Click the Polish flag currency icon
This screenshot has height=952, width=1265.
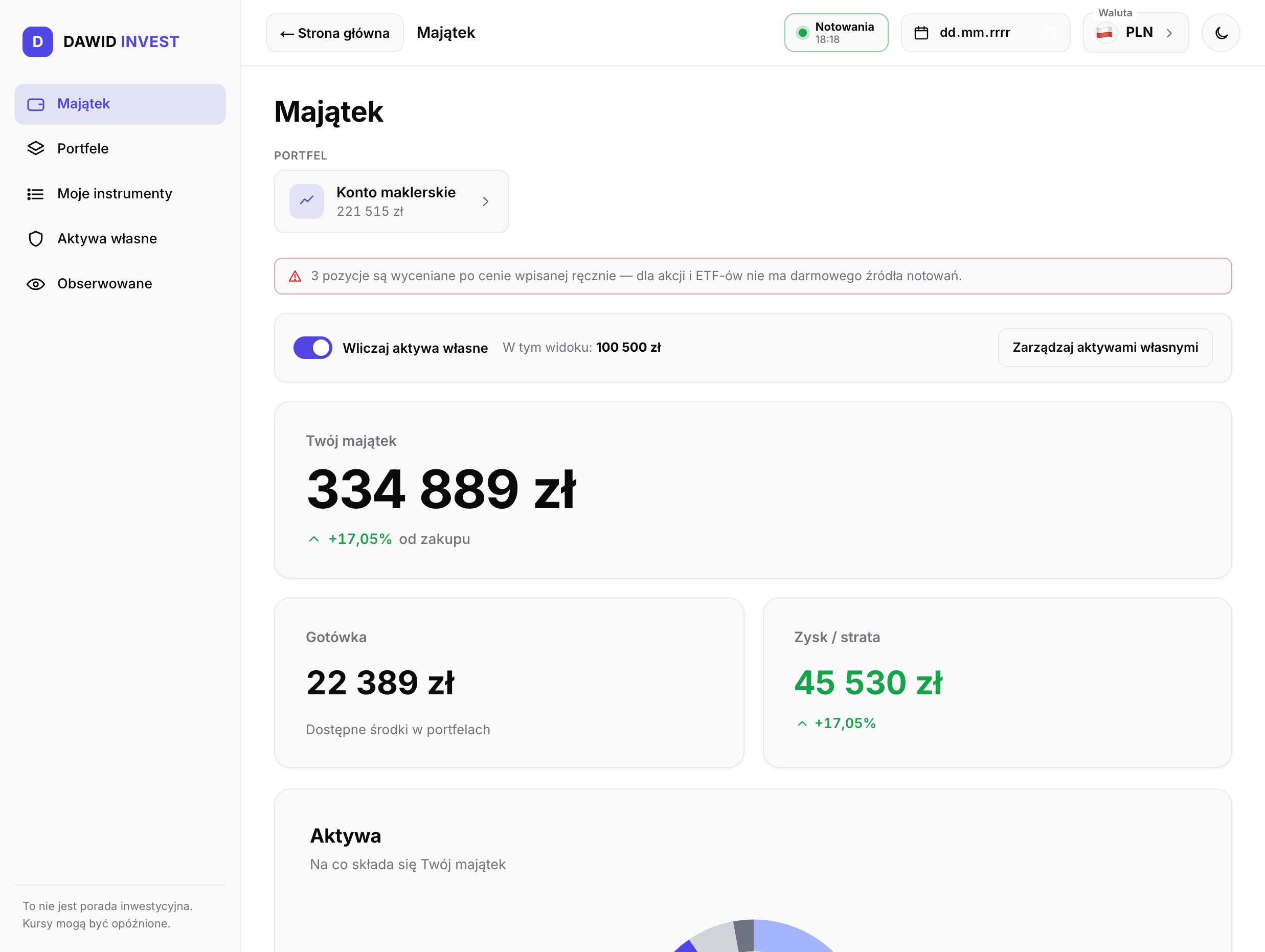tap(1104, 33)
